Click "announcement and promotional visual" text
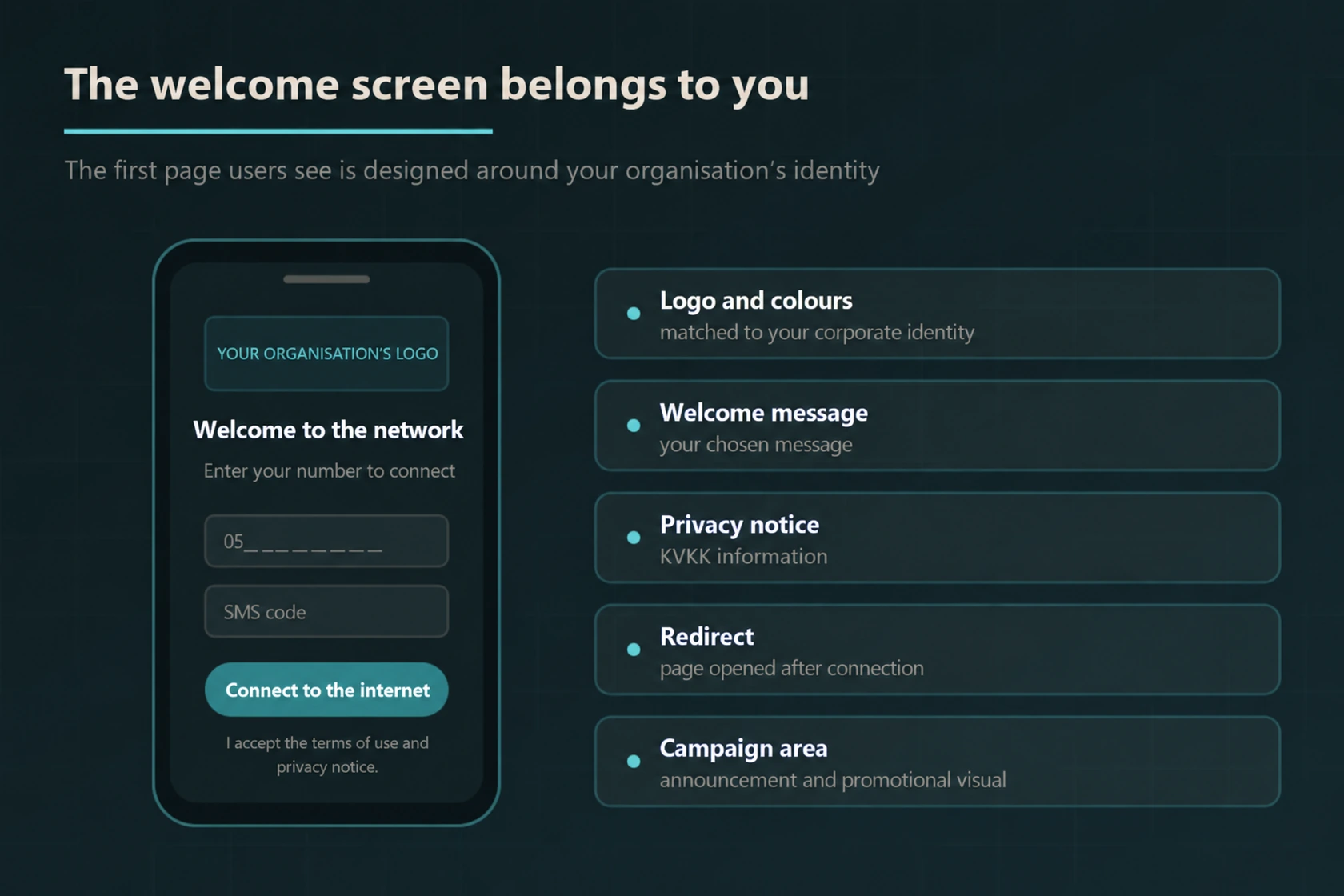Viewport: 1344px width, 896px height. pos(833,780)
